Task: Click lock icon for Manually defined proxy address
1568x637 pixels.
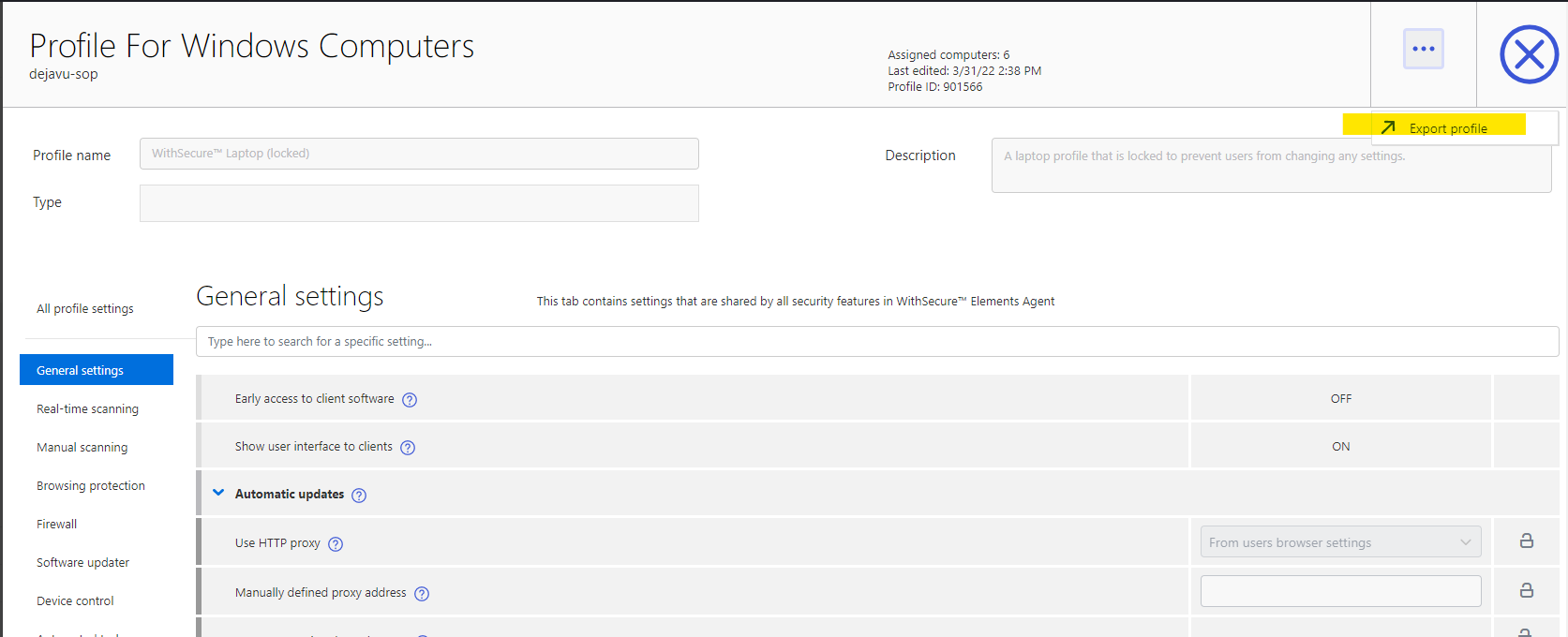Action: (x=1527, y=590)
